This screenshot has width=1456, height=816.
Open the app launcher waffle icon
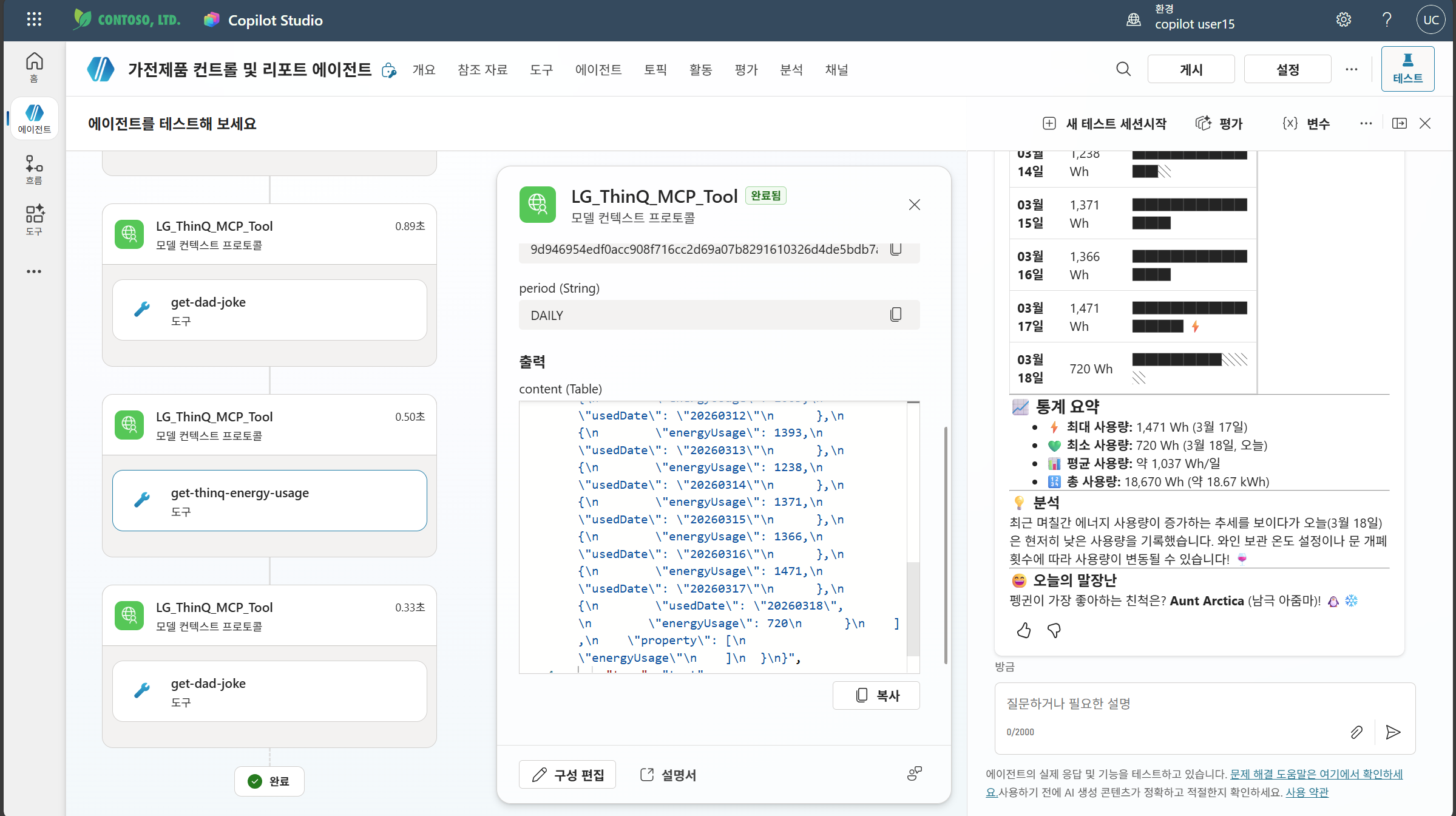(x=35, y=19)
